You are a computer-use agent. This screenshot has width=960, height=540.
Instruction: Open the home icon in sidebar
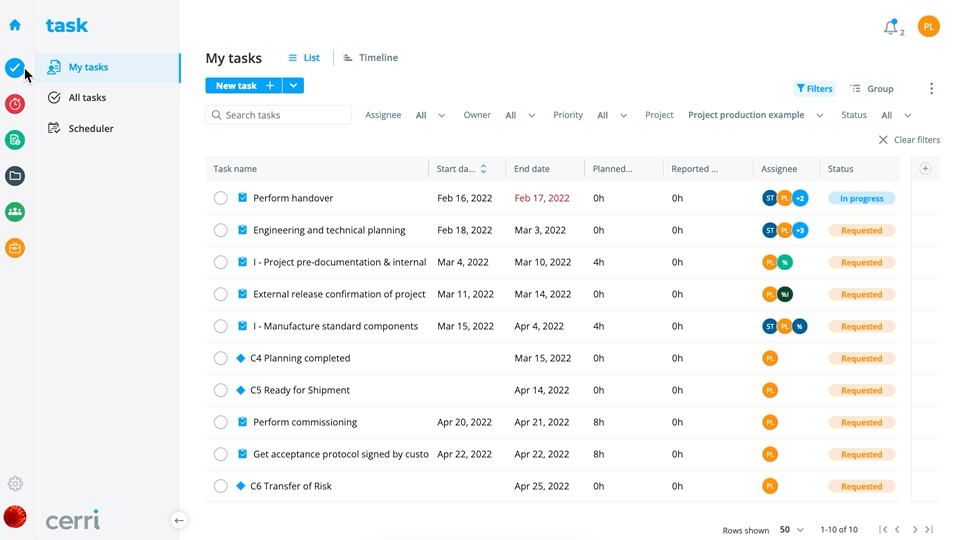15,25
